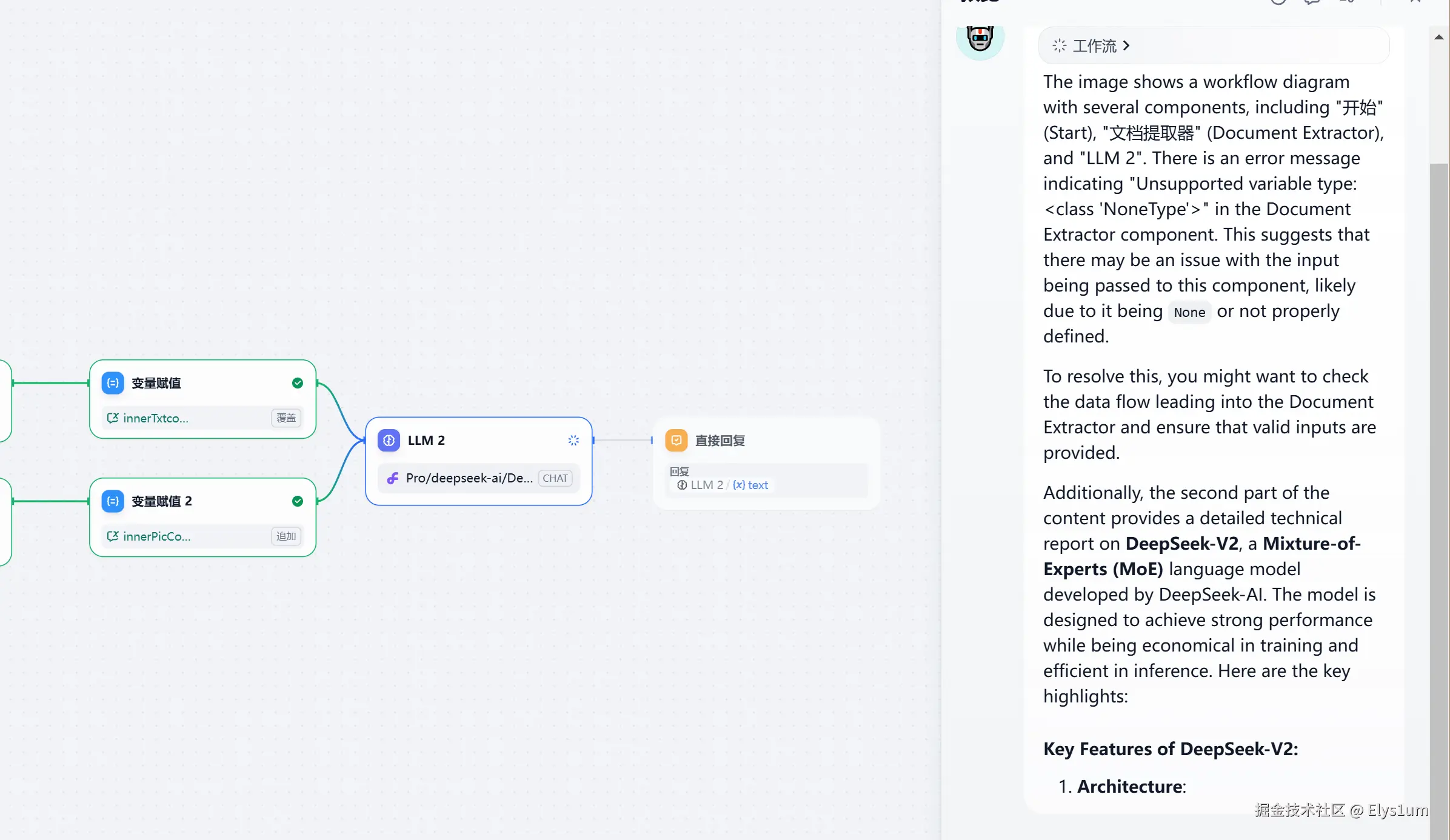Click the scrollbar up arrow
Screen dimensions: 1450x840
coord(1439,37)
